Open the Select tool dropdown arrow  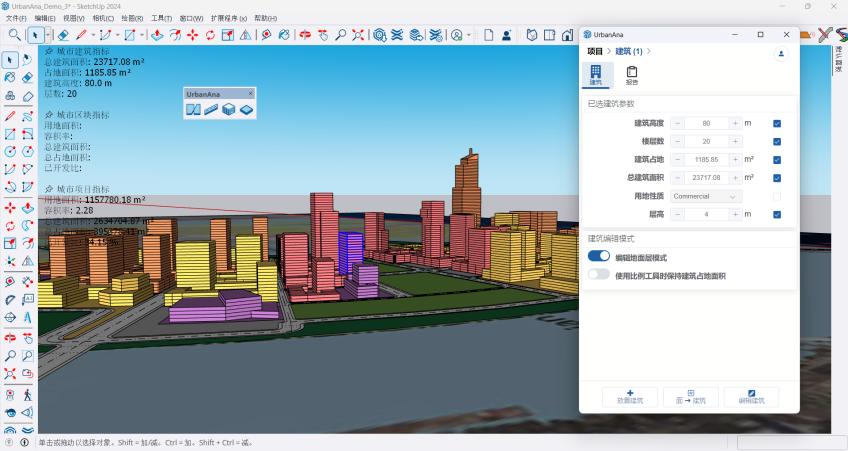coord(48,35)
